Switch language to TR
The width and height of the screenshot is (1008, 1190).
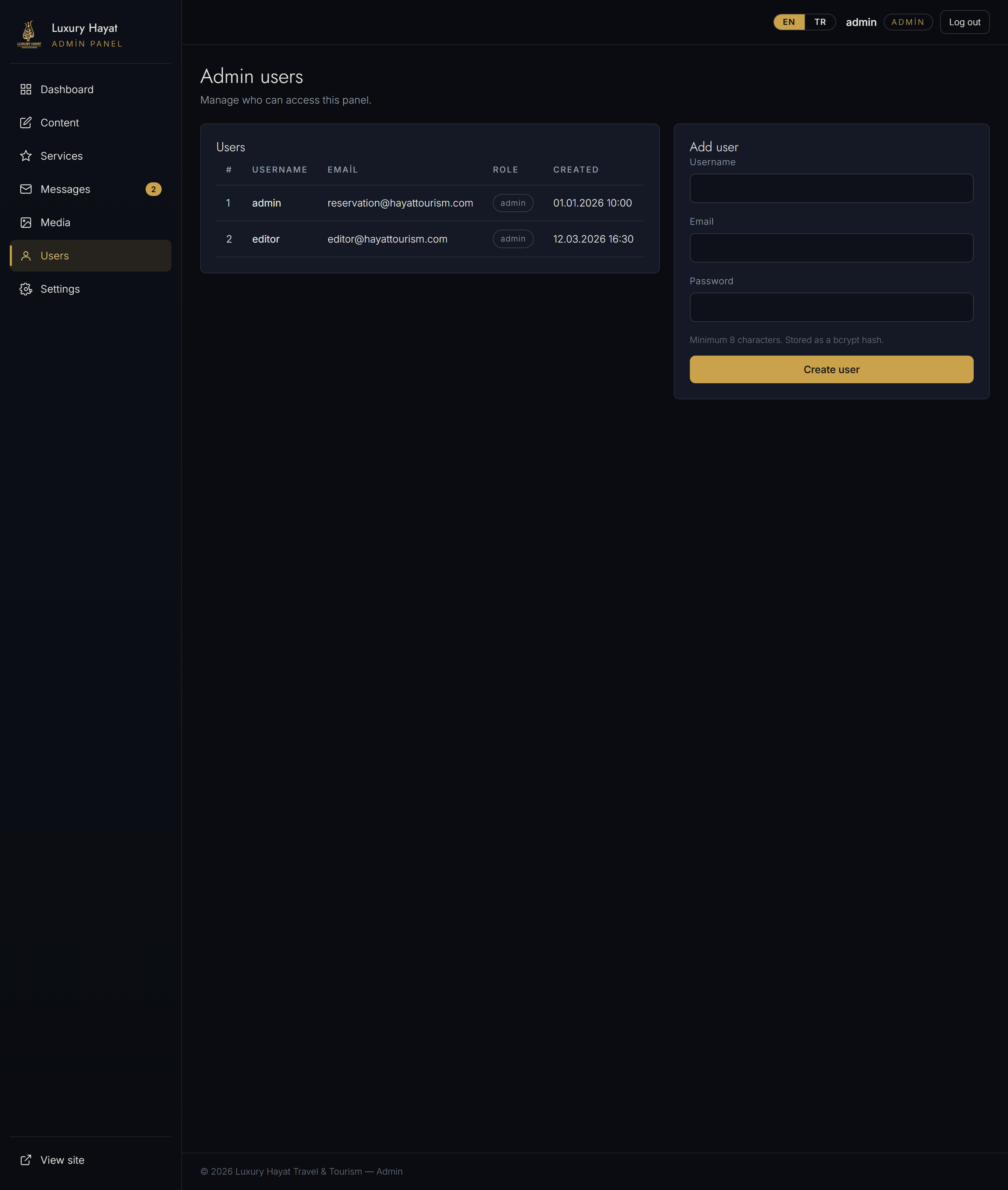pos(820,22)
